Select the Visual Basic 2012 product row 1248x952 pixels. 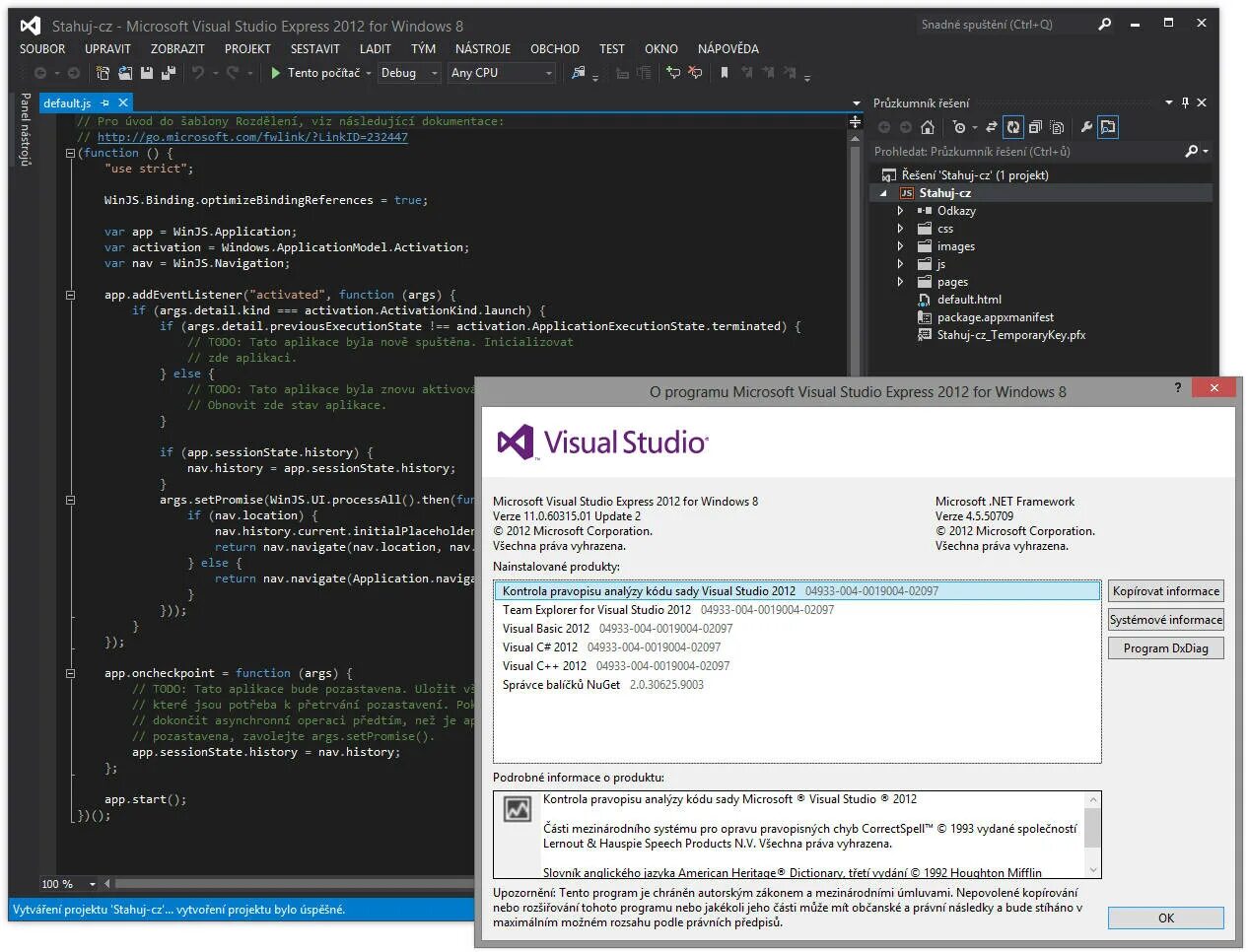pyautogui.click(x=797, y=629)
